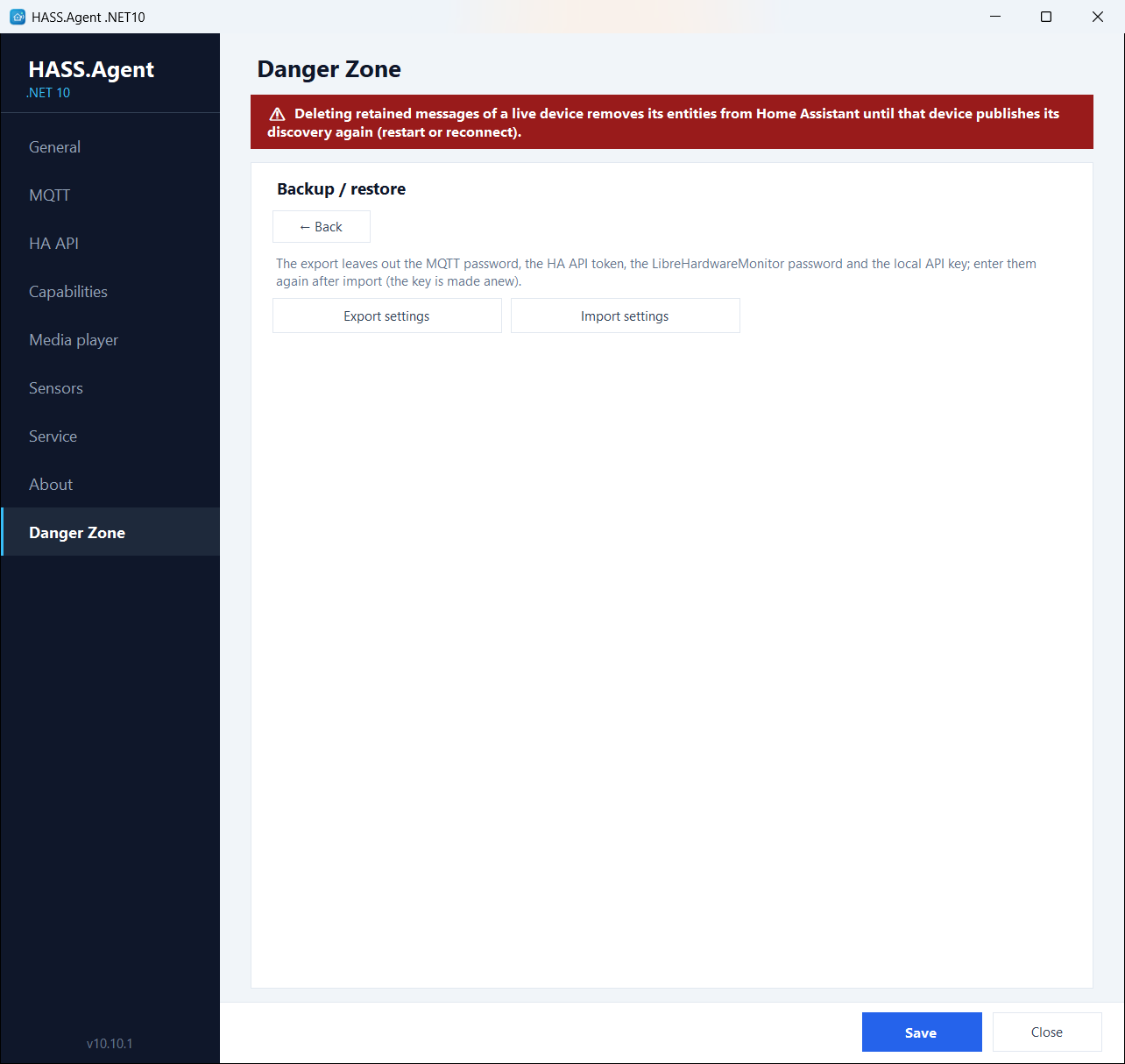Click the Export settings button
This screenshot has width=1125, height=1064.
387,316
